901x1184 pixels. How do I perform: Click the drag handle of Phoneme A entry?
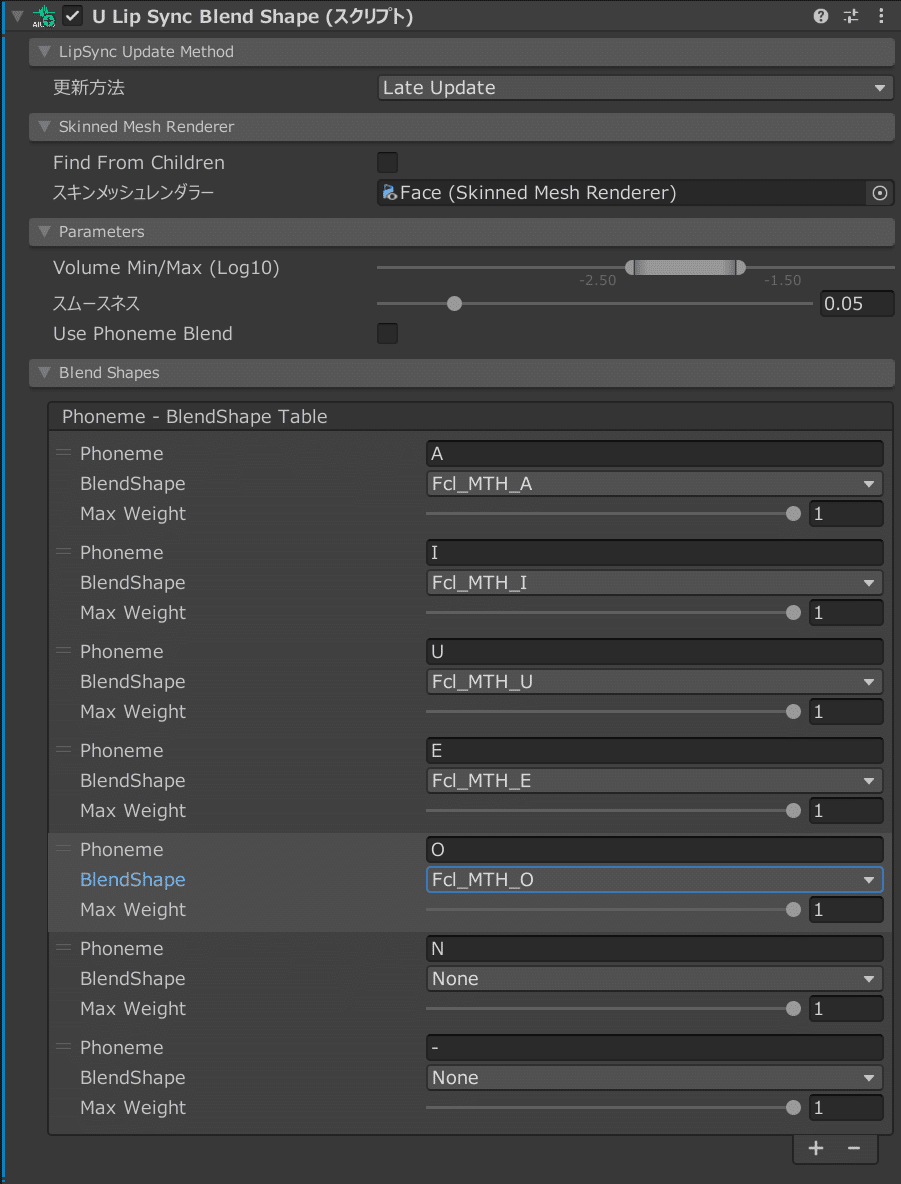(x=63, y=453)
